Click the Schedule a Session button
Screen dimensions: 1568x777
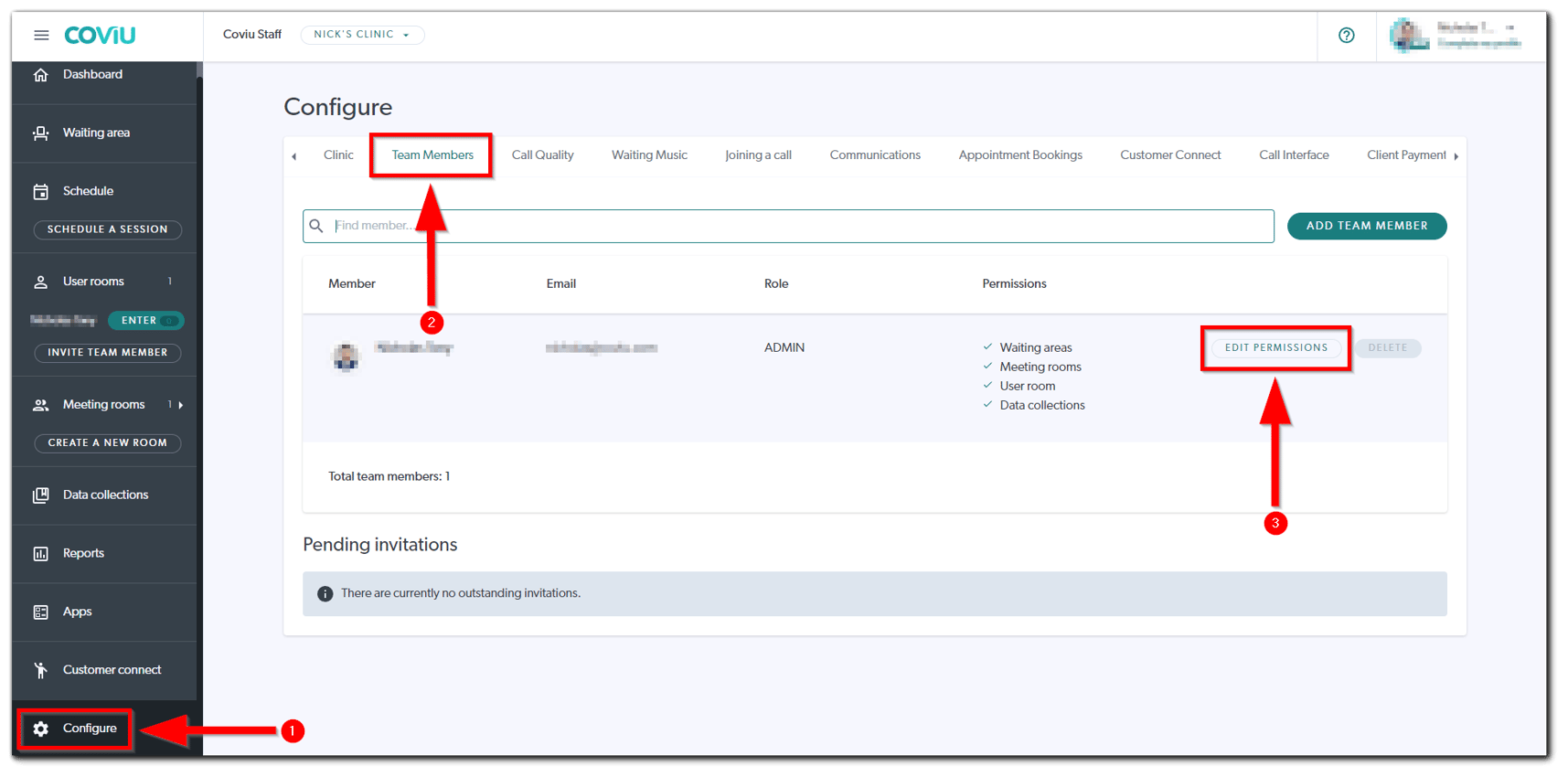[x=108, y=229]
